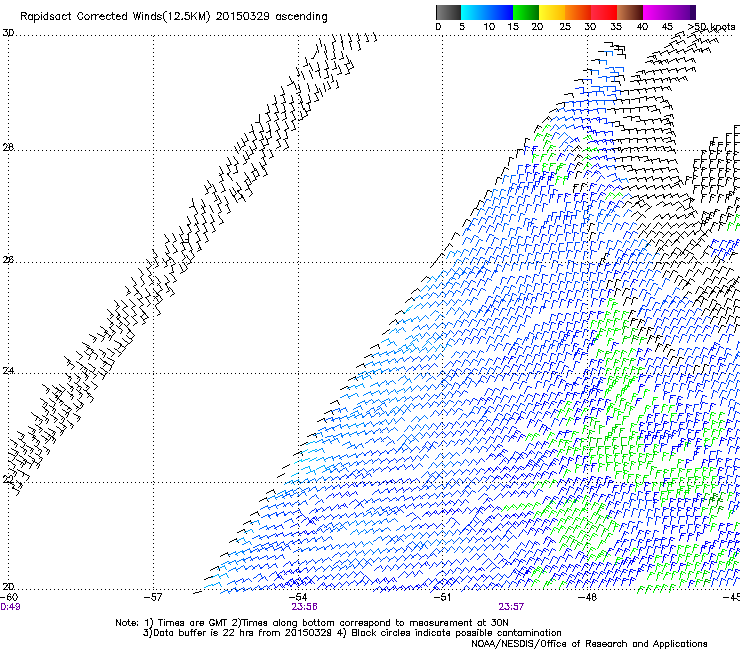Pick the magenta-purple 40–50 knots color segment
The width and height of the screenshot is (740, 650).
[669, 12]
